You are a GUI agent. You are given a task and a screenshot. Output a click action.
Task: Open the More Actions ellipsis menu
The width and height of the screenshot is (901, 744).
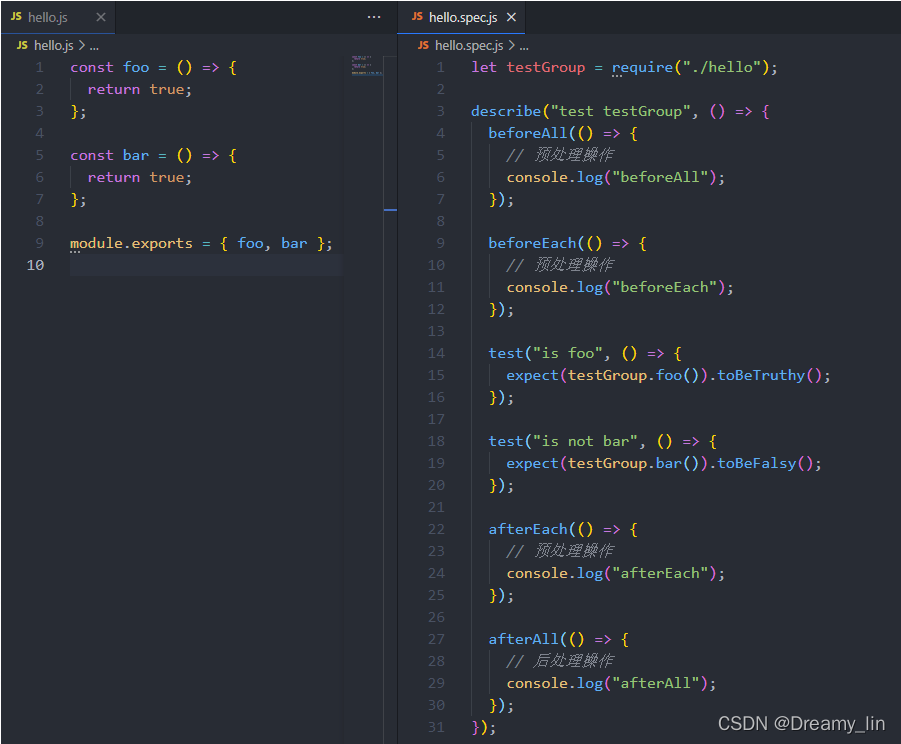(x=374, y=17)
